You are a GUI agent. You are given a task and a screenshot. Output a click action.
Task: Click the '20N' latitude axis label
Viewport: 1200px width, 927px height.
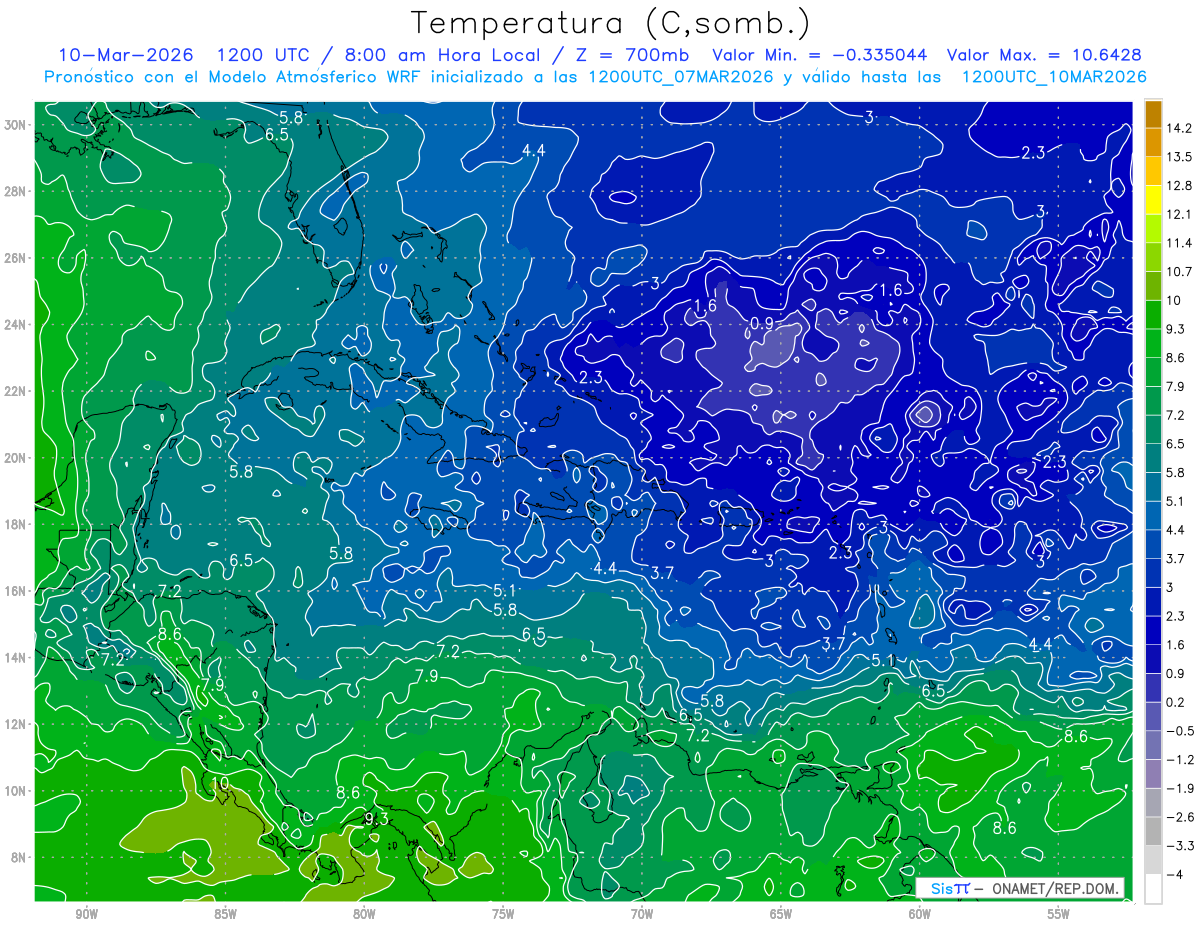[x=17, y=458]
